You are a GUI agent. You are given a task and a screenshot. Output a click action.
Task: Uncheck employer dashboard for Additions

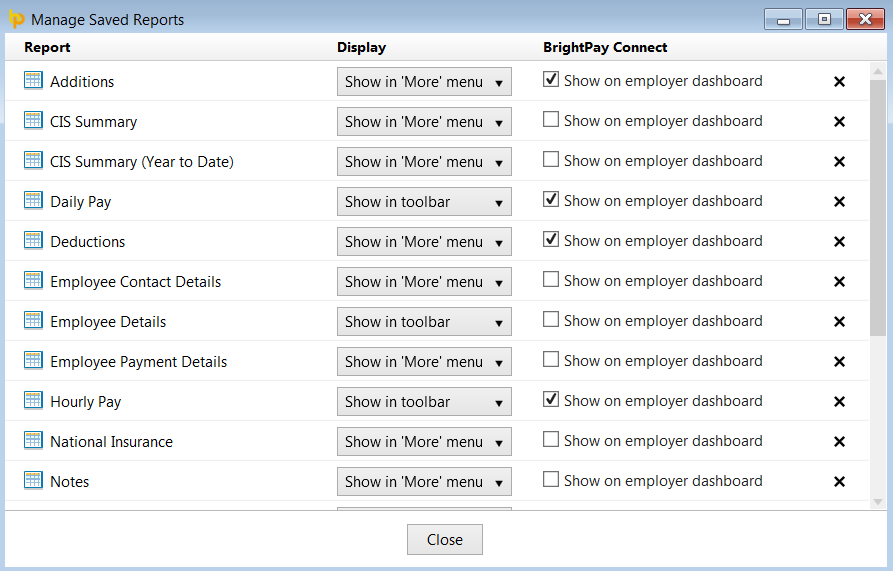(551, 79)
